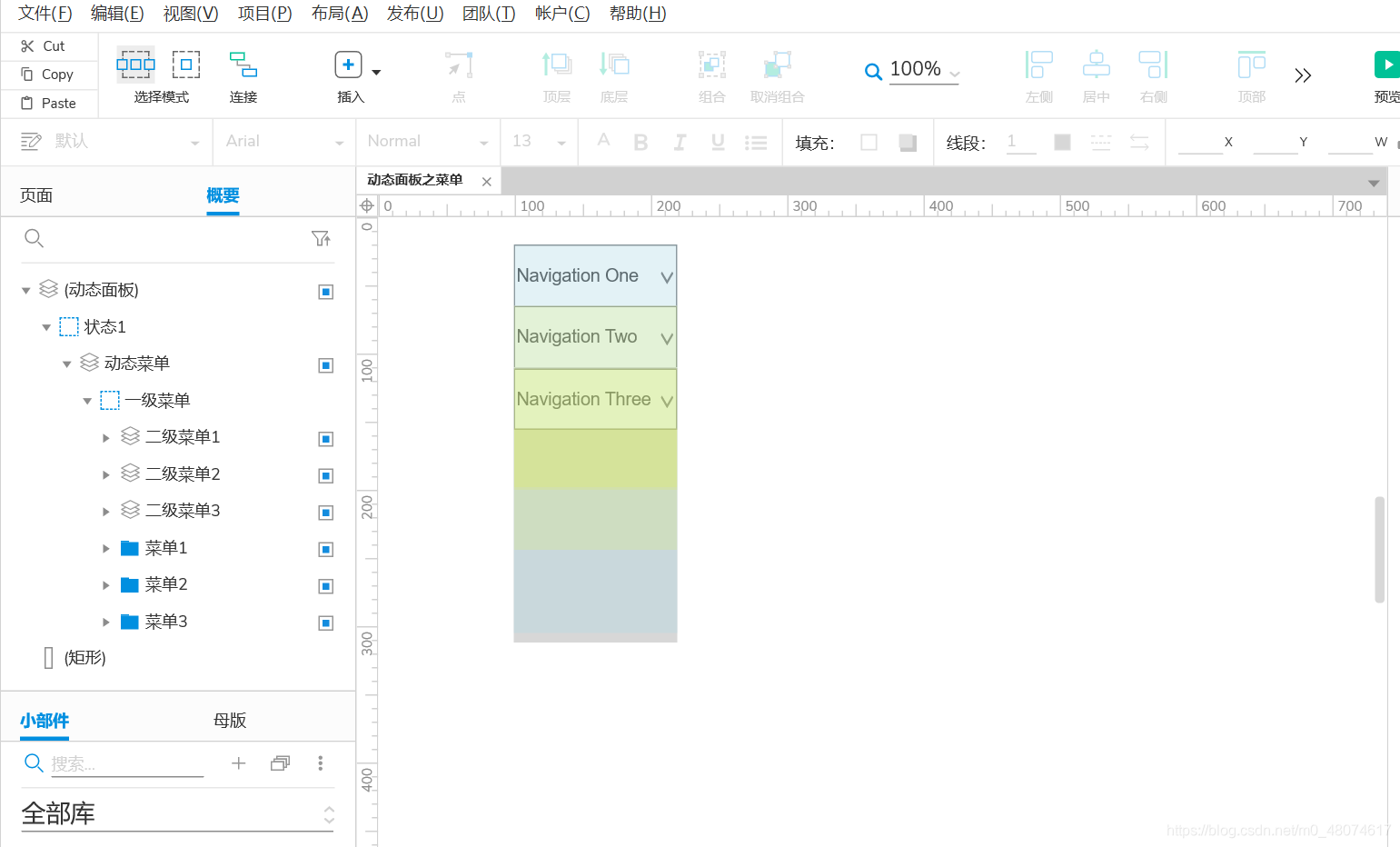Click the library options three-dot icon
The width and height of the screenshot is (1400, 847).
(320, 763)
